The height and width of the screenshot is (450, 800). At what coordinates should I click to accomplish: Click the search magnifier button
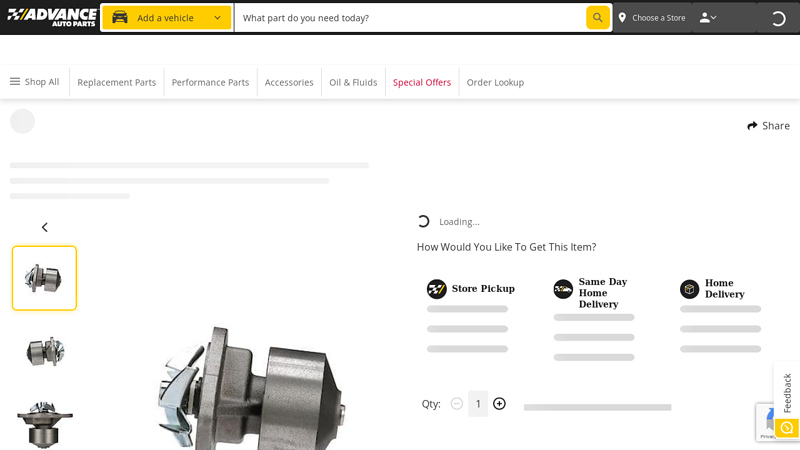597,17
